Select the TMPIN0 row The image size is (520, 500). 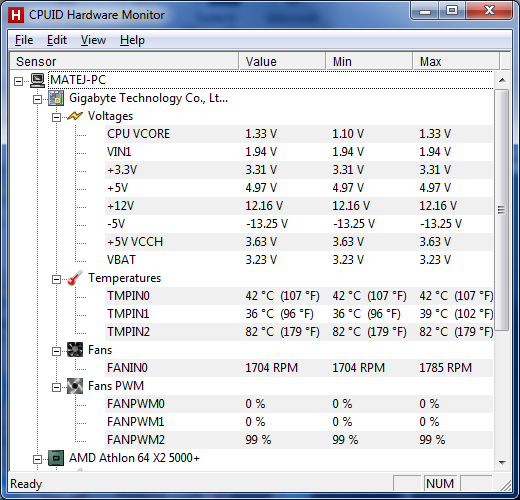click(x=299, y=296)
